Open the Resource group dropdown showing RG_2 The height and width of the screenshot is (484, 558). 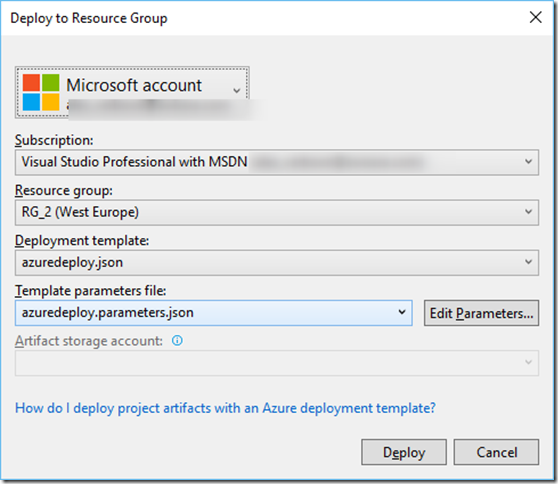pyautogui.click(x=277, y=212)
